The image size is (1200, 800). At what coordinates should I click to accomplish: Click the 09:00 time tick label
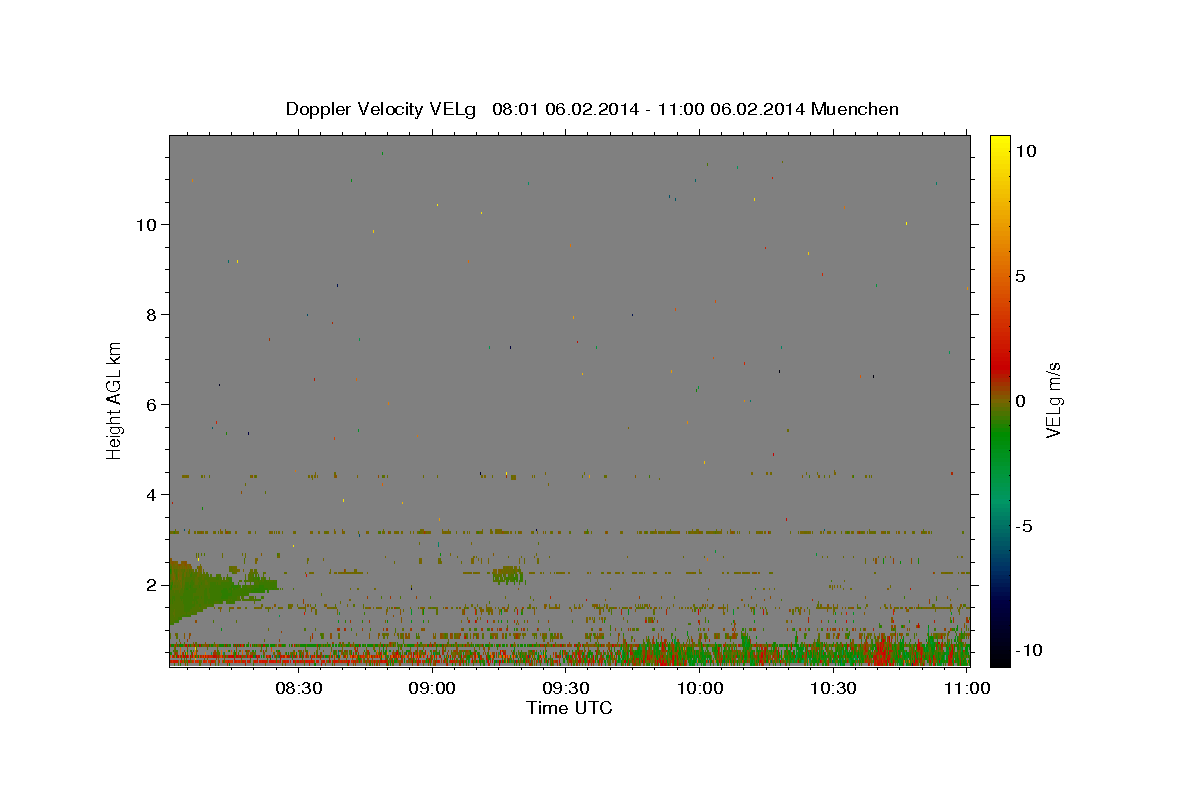[x=433, y=688]
